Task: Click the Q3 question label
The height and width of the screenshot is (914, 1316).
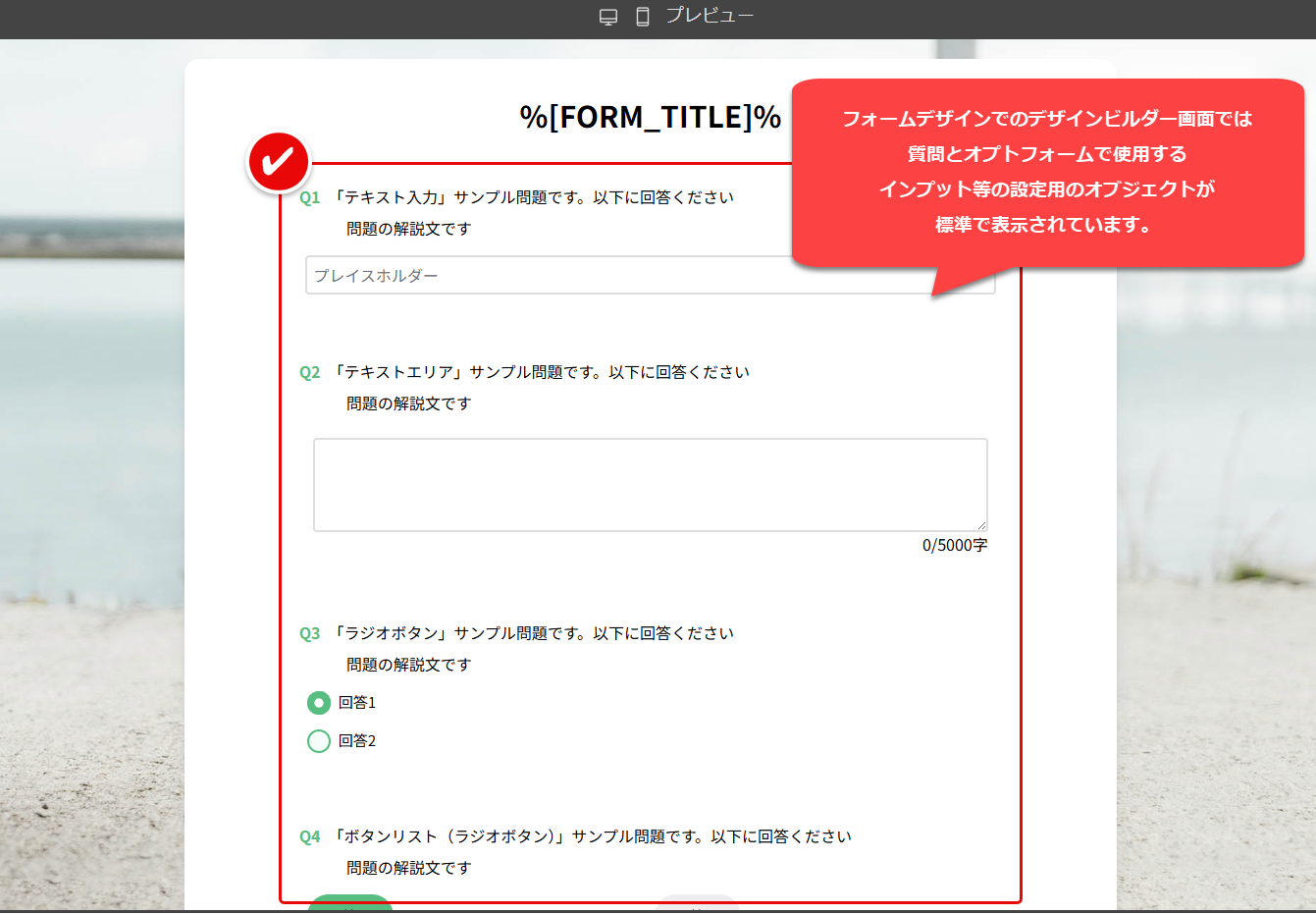Action: click(x=309, y=633)
